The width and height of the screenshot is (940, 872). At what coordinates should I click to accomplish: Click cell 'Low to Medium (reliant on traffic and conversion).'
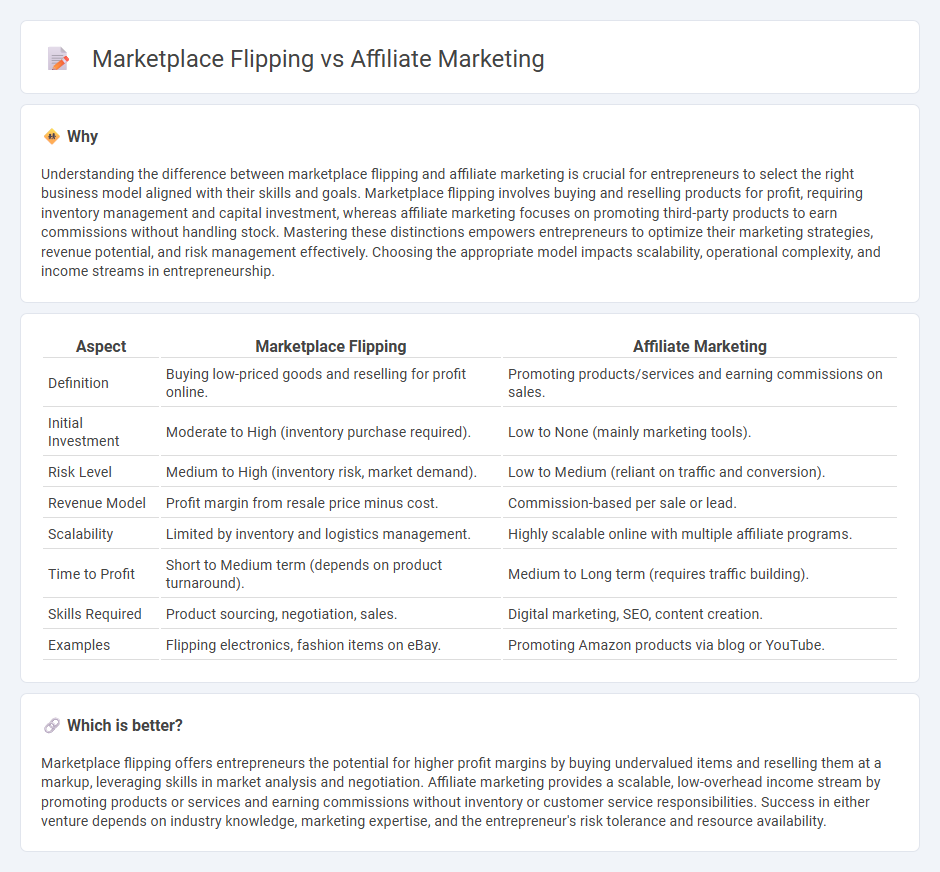point(700,472)
